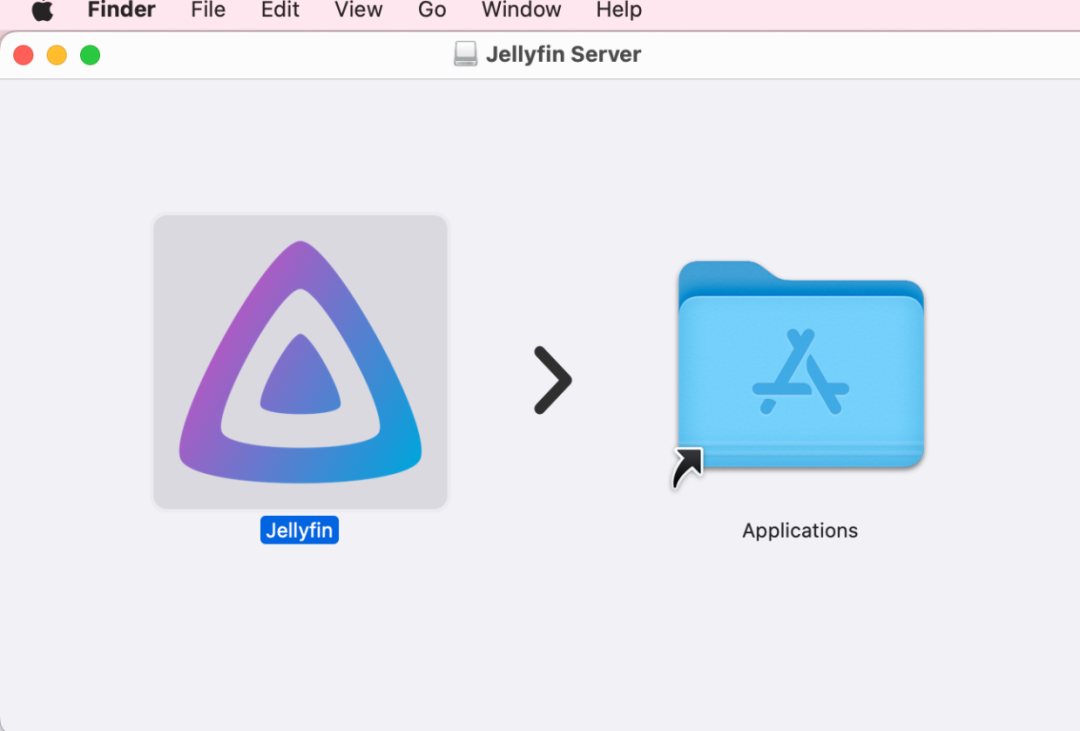
Task: Click the disk icon in title bar
Action: 466,54
